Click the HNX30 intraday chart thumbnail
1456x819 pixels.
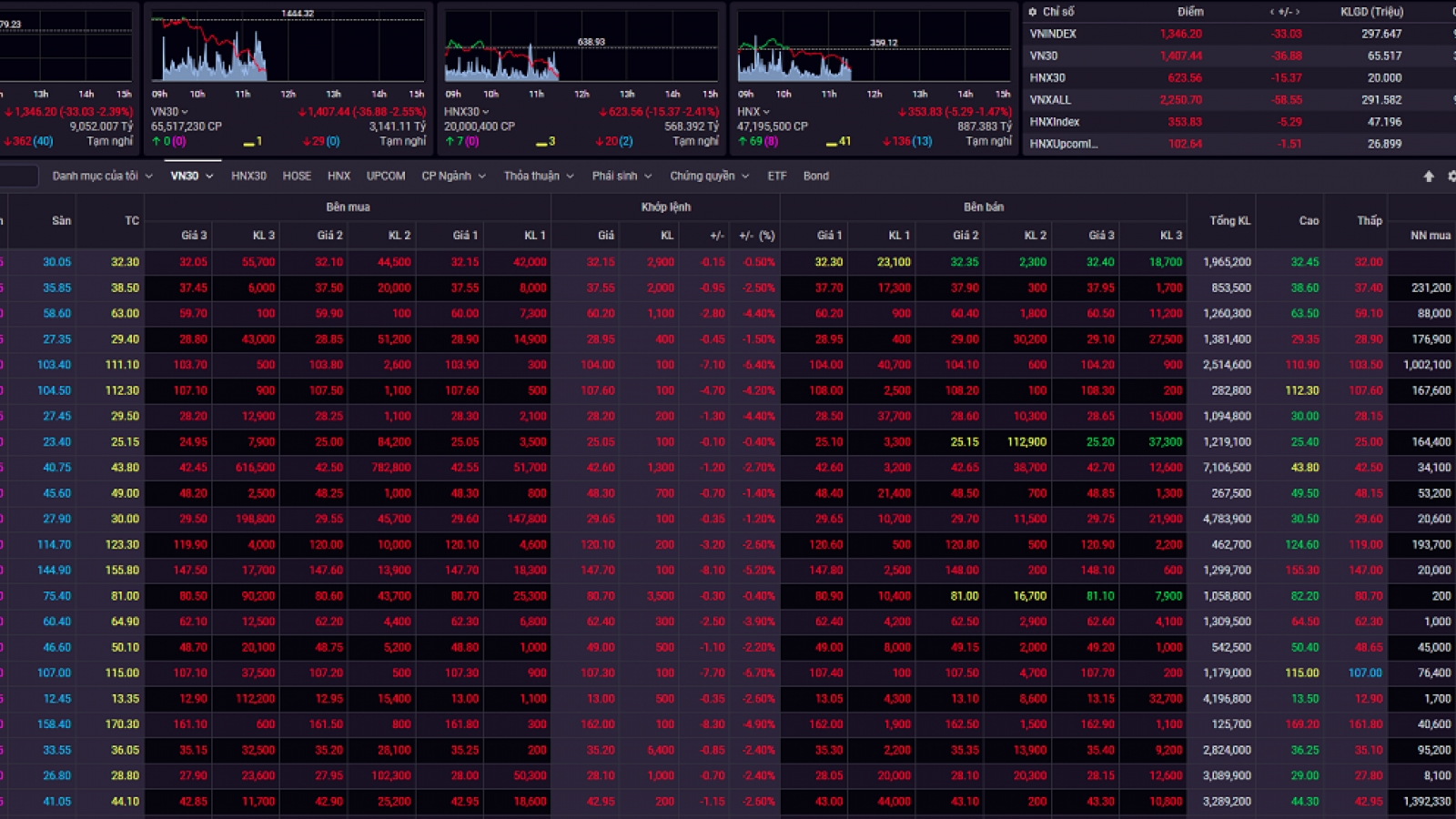tap(581, 47)
